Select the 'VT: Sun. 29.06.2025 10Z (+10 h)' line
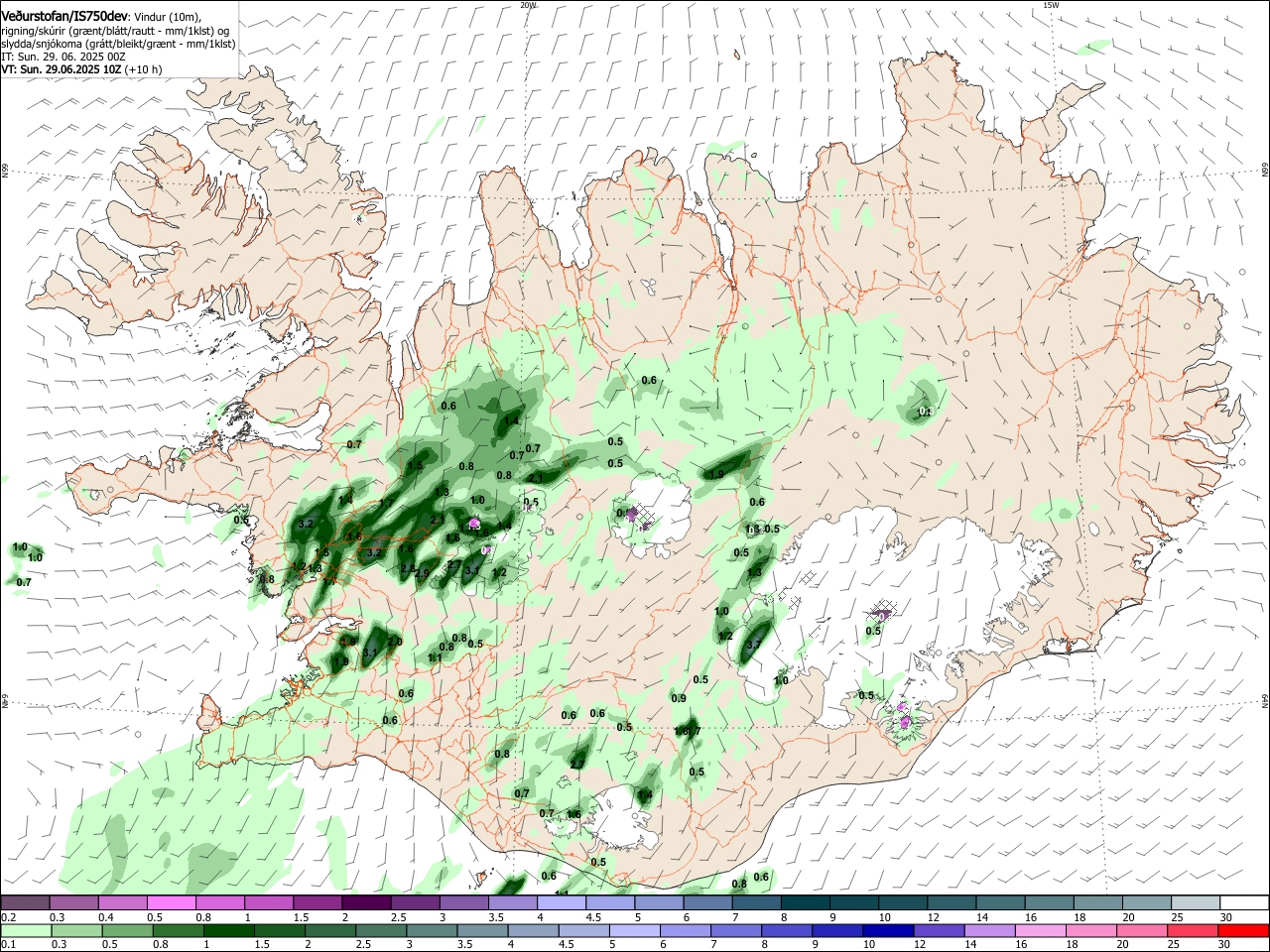The width and height of the screenshot is (1270, 952). pyautogui.click(x=81, y=69)
